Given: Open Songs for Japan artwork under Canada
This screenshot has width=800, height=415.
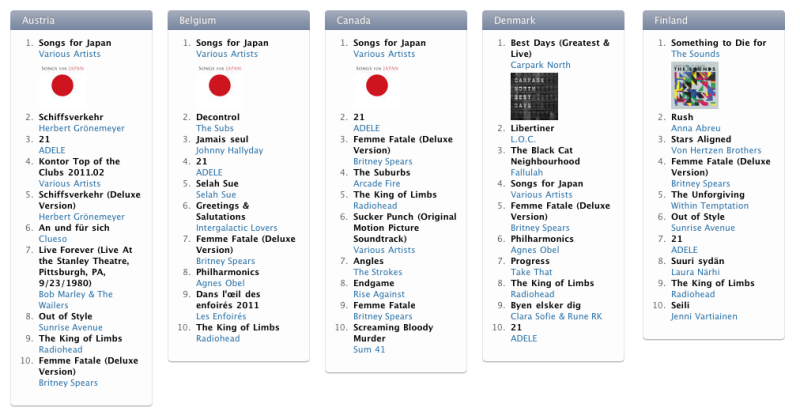Looking at the screenshot, I should (x=377, y=85).
